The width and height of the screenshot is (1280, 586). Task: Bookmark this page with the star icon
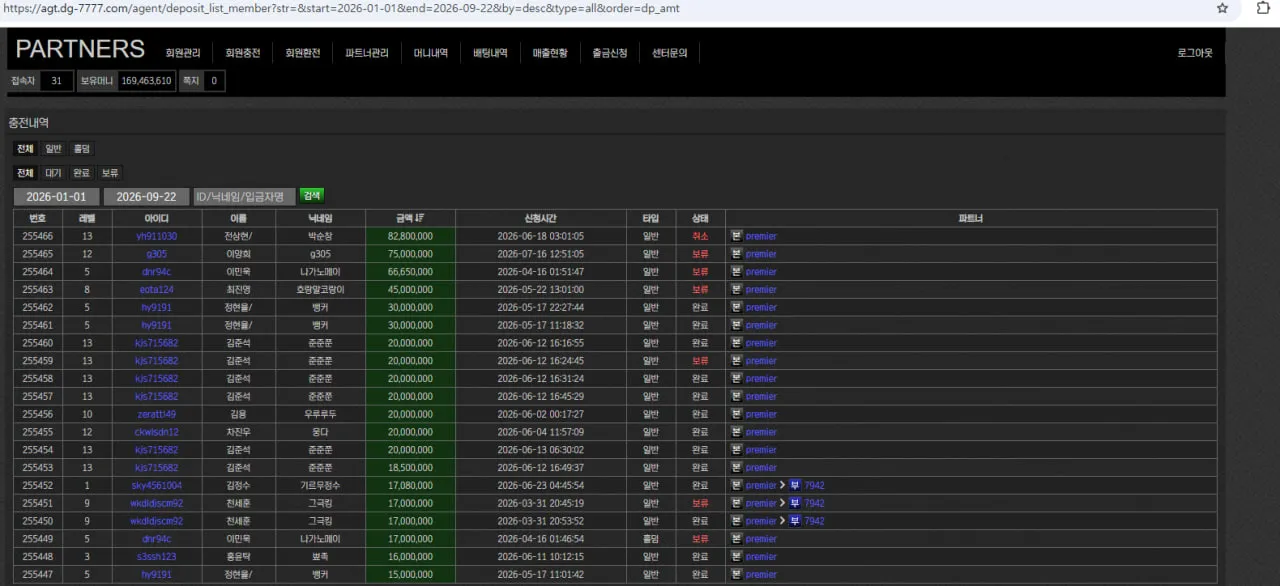pyautogui.click(x=1222, y=8)
